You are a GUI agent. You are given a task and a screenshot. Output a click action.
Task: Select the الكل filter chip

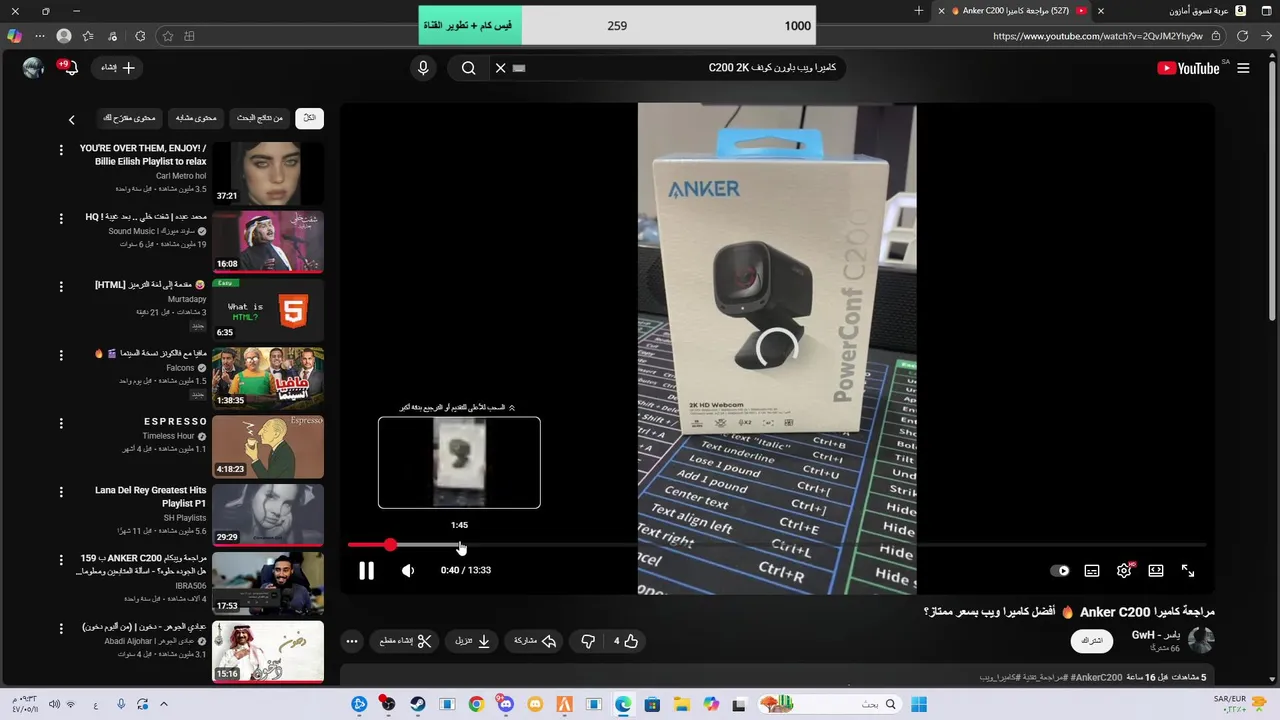(x=309, y=118)
